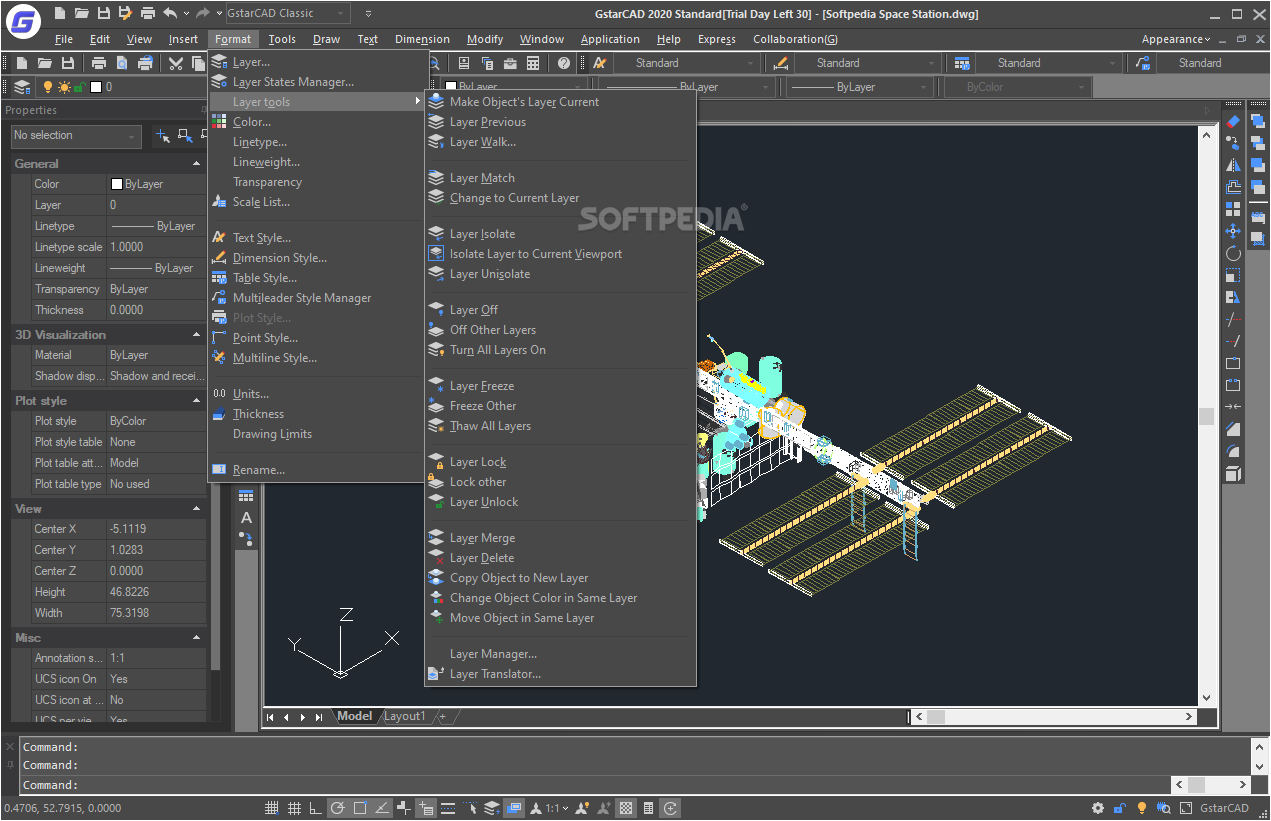Open the Calculator icon in toolbar
The width and height of the screenshot is (1271, 821).
(533, 63)
